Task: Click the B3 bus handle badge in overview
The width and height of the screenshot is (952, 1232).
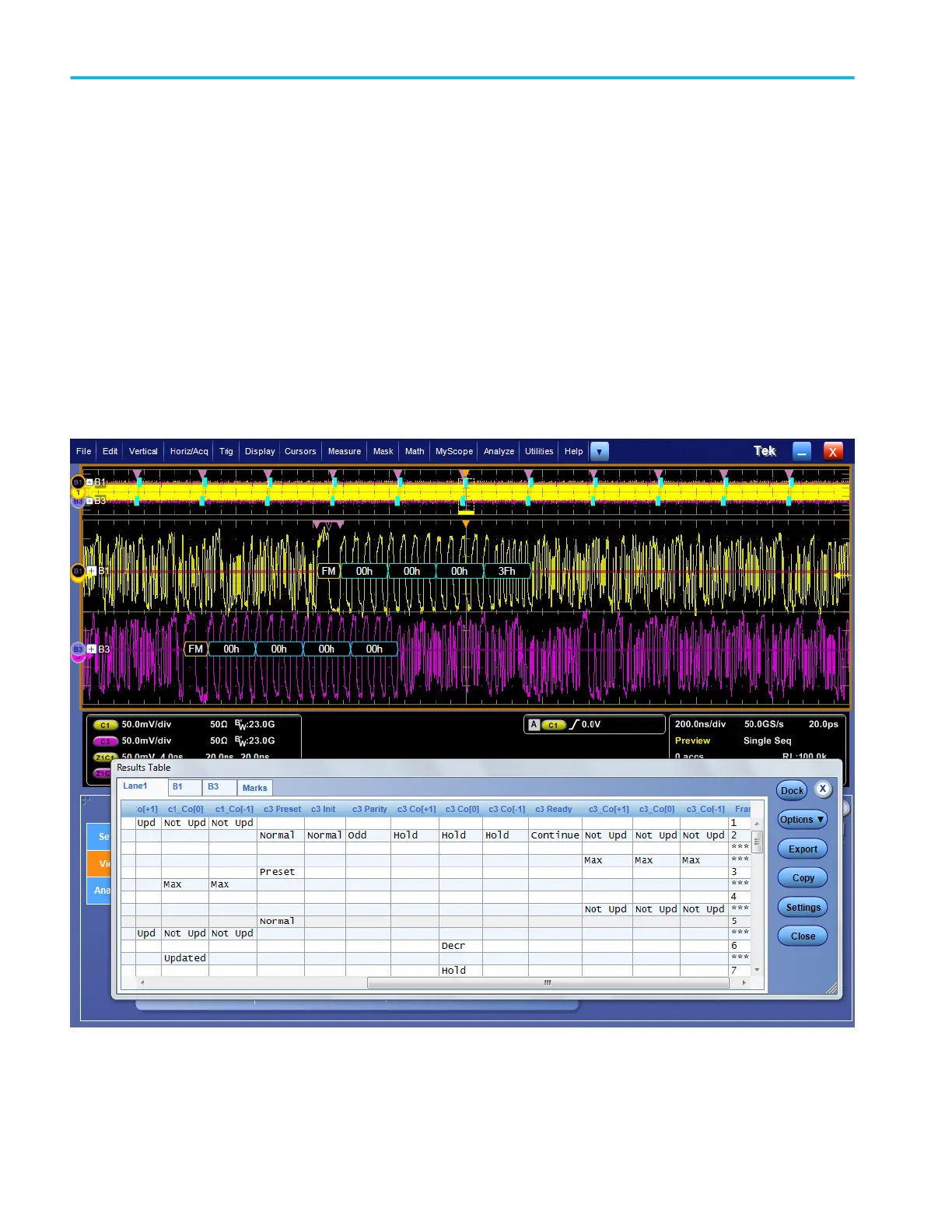Action: (x=78, y=502)
